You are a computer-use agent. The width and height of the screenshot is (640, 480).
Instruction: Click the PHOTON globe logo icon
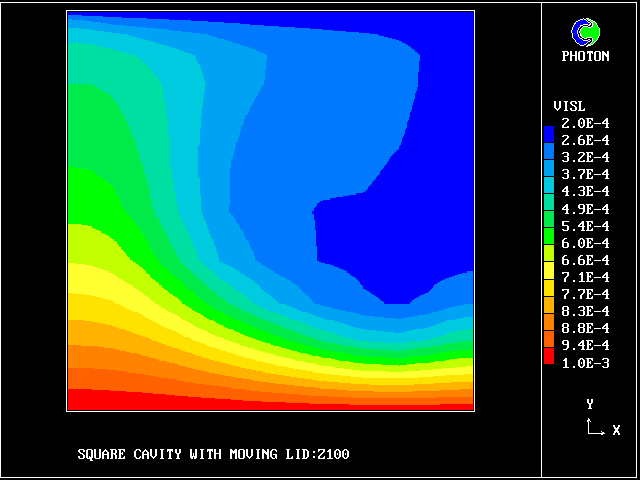pos(585,33)
